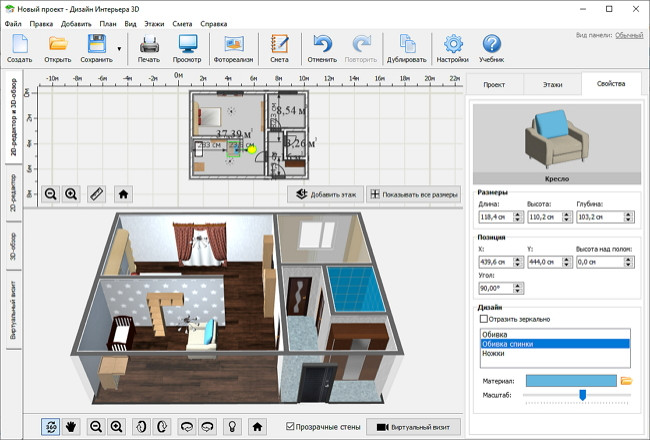Image resolution: width=650 pixels, height=440 pixels.
Task: Switch to the Проект tab
Action: pyautogui.click(x=494, y=85)
